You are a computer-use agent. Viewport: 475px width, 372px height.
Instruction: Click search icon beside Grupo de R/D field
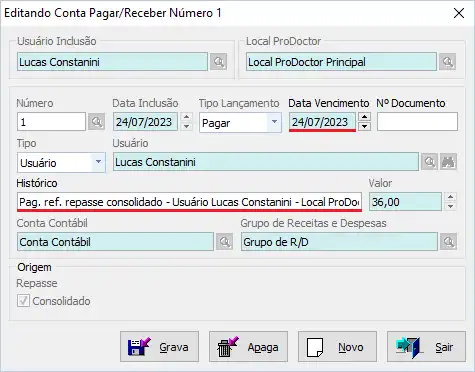coord(448,242)
